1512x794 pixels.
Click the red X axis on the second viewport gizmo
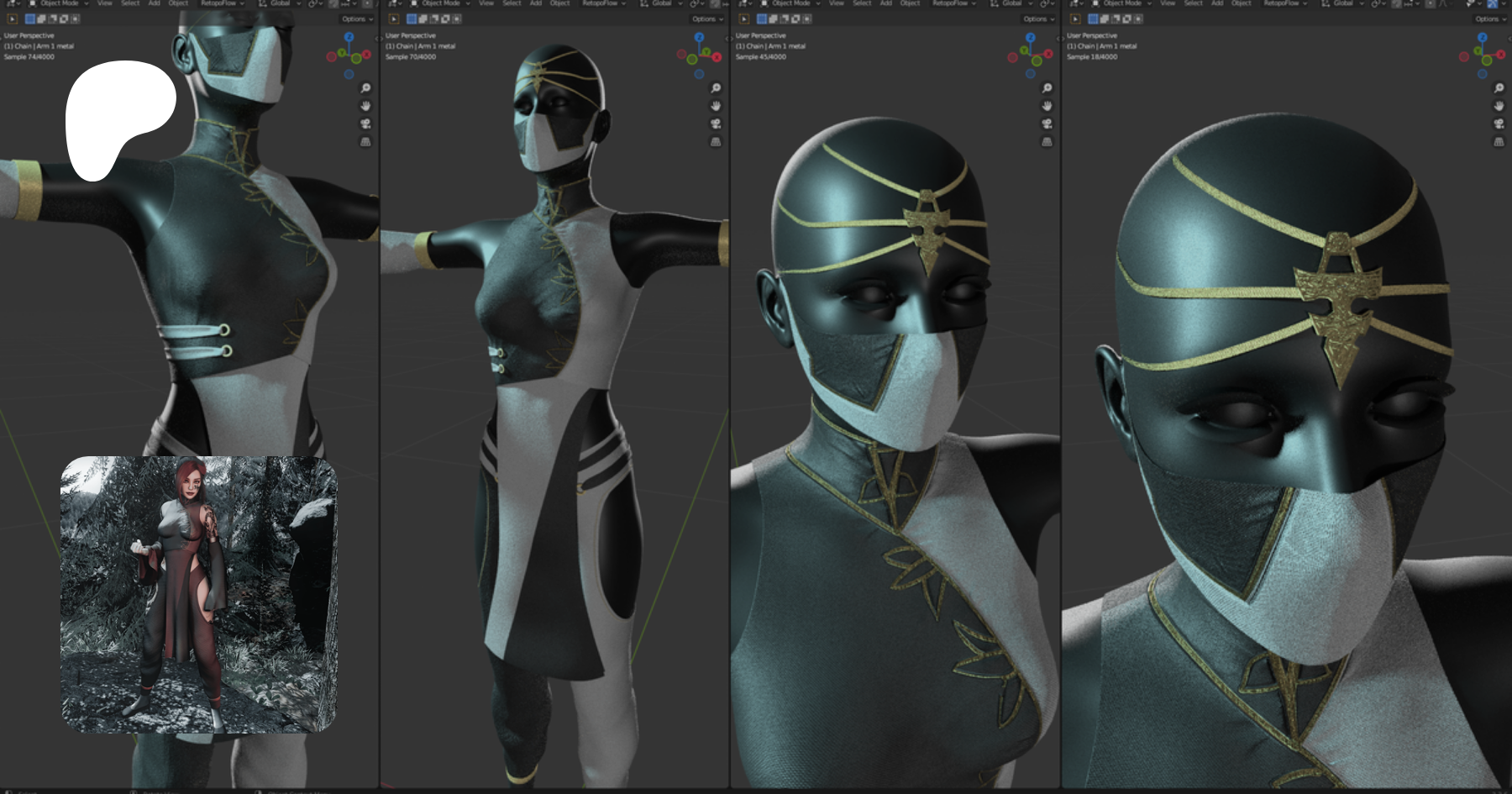coord(717,57)
